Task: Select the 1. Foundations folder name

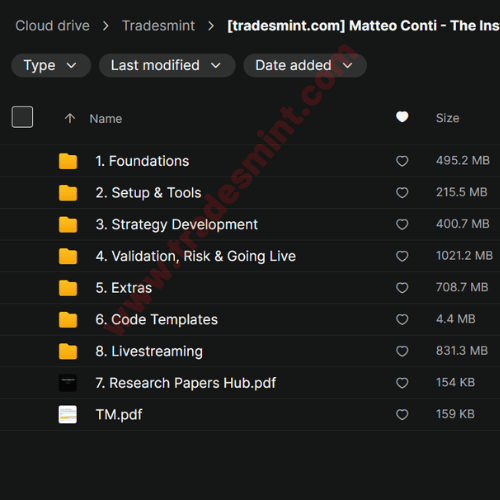Action: pyautogui.click(x=142, y=161)
